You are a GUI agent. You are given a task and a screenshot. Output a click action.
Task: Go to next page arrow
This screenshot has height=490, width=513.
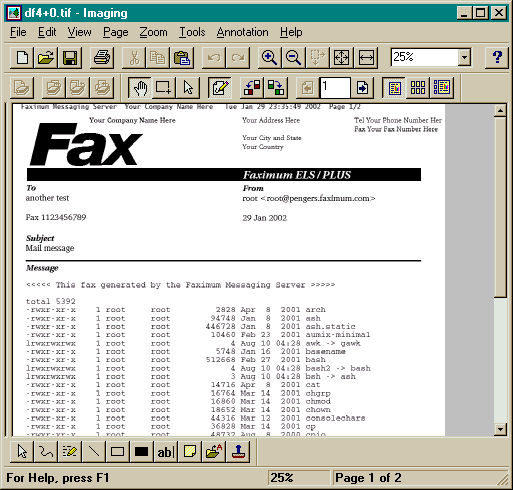[x=362, y=88]
